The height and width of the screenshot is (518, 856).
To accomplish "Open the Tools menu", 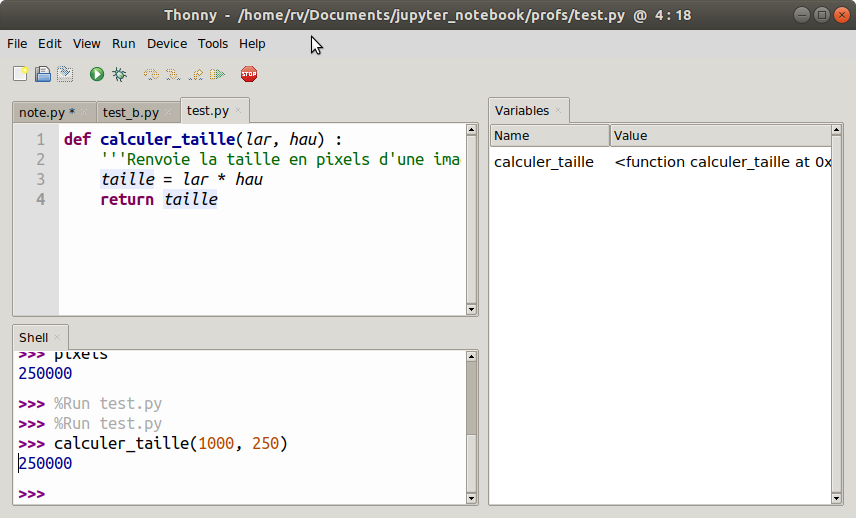I will 212,44.
